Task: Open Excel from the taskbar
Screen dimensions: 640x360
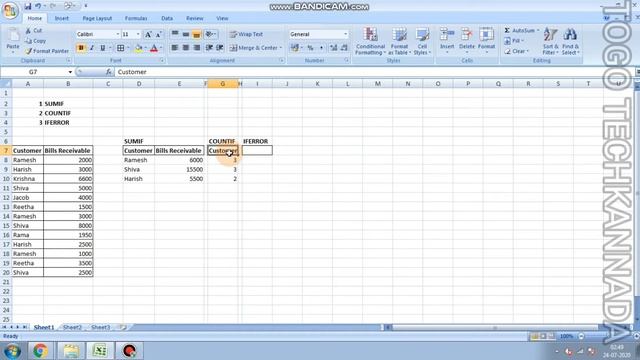Action: click(100, 351)
